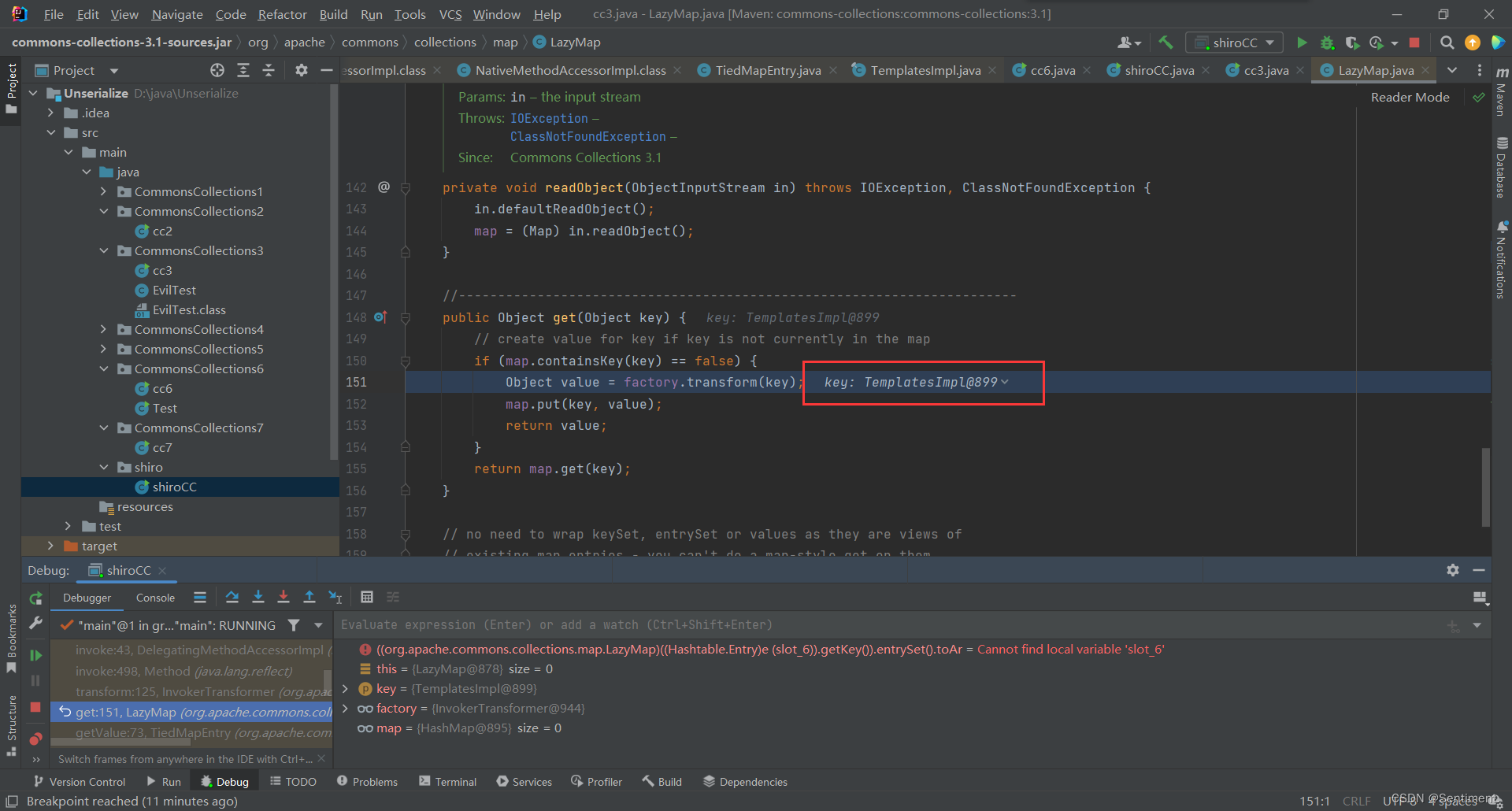Toggle the breakpoint marker on line 148
The width and height of the screenshot is (1512, 811).
point(380,317)
